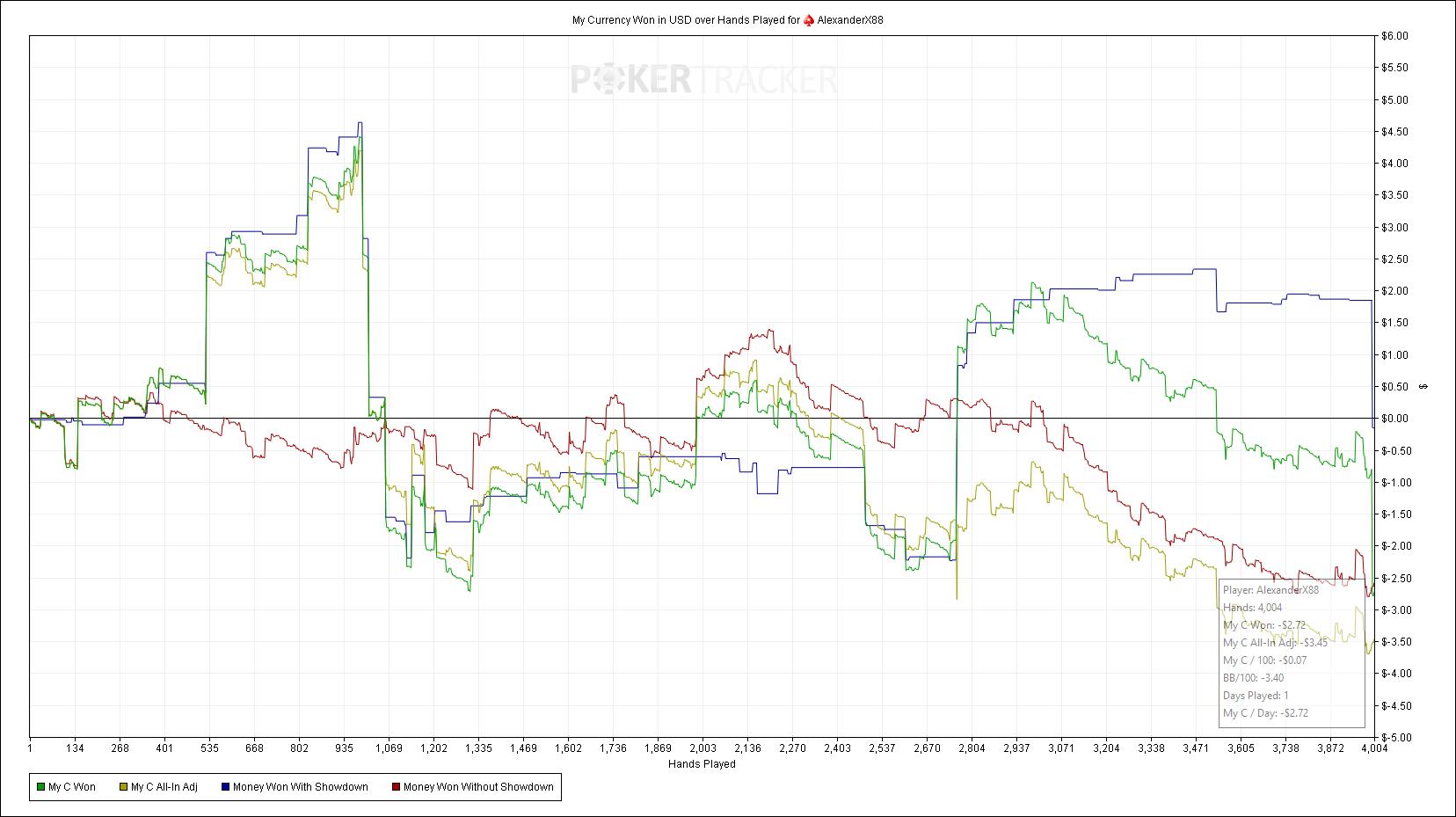Click the tooltip line 'BB/100: -3.40'
Viewport: 1456px width, 817px height.
pyautogui.click(x=1253, y=678)
